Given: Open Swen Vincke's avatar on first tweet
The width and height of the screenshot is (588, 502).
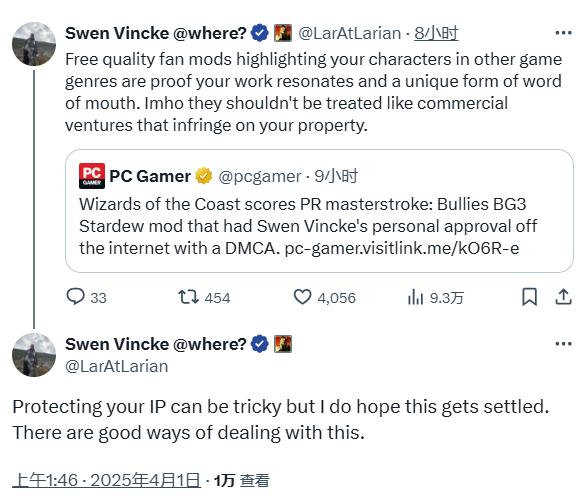Looking at the screenshot, I should pos(34,44).
